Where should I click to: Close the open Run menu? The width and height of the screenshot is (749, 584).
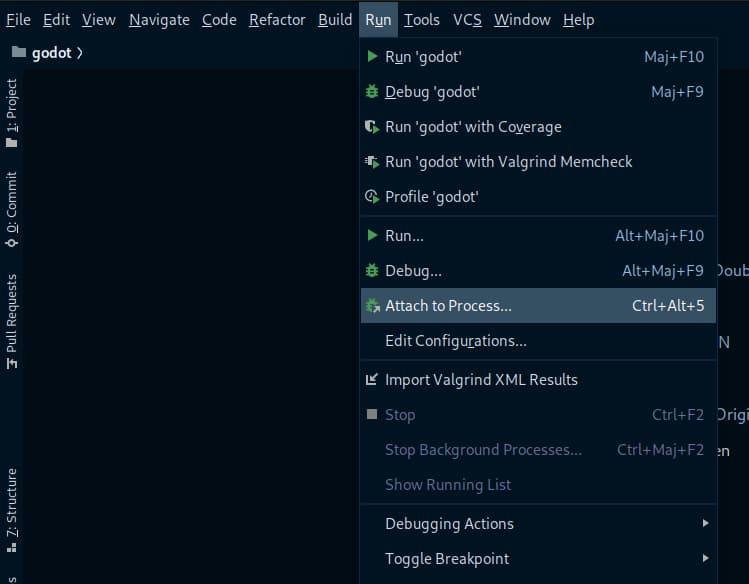(378, 20)
